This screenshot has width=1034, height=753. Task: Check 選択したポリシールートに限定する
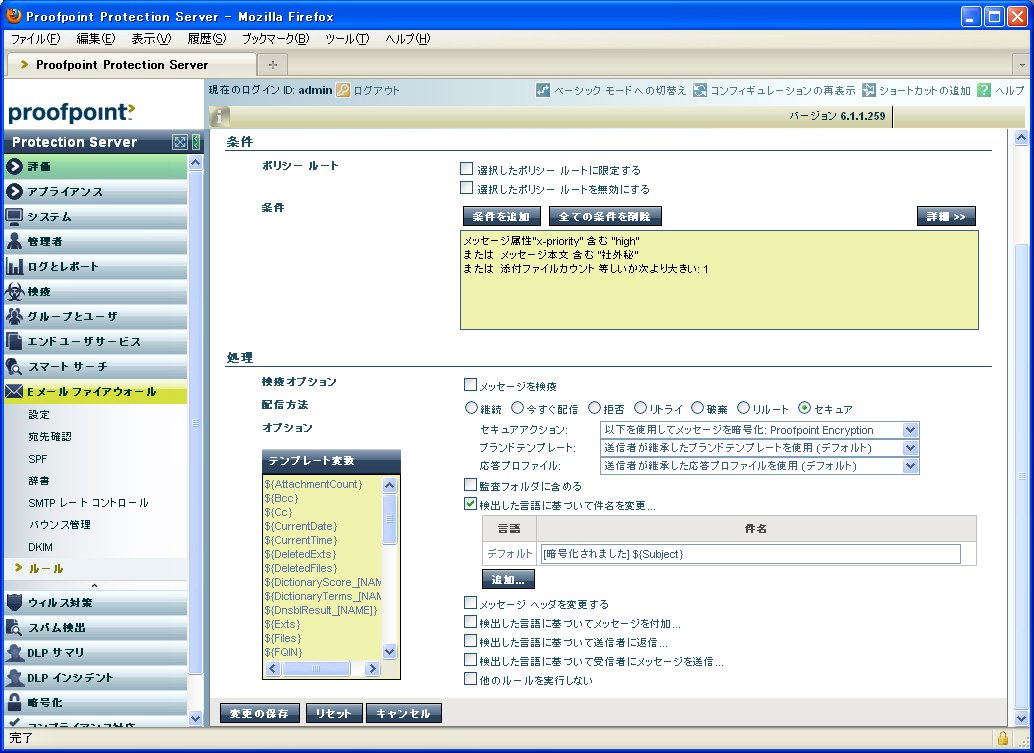tap(467, 169)
